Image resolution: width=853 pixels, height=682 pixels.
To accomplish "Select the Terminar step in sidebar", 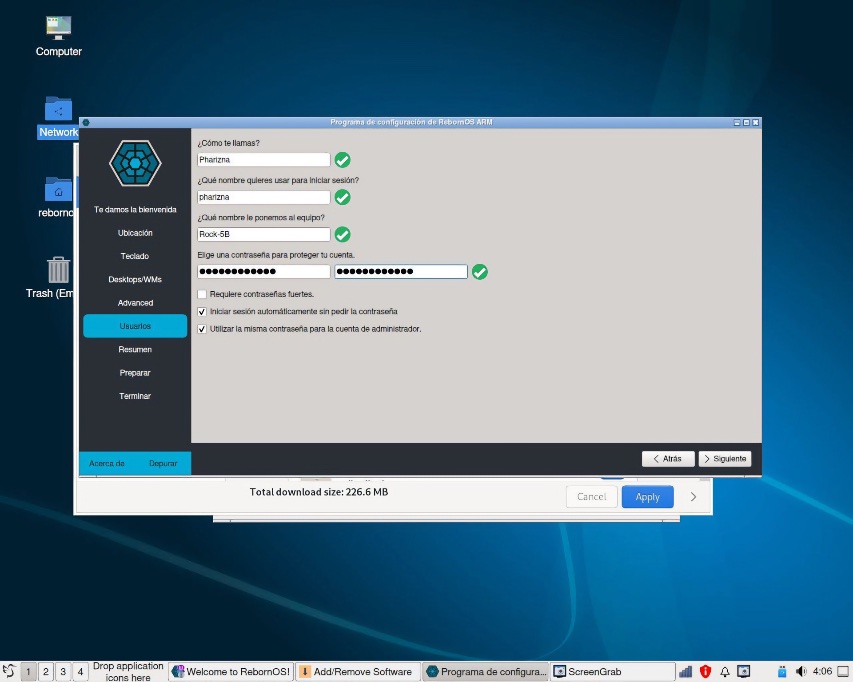I will click(x=135, y=396).
